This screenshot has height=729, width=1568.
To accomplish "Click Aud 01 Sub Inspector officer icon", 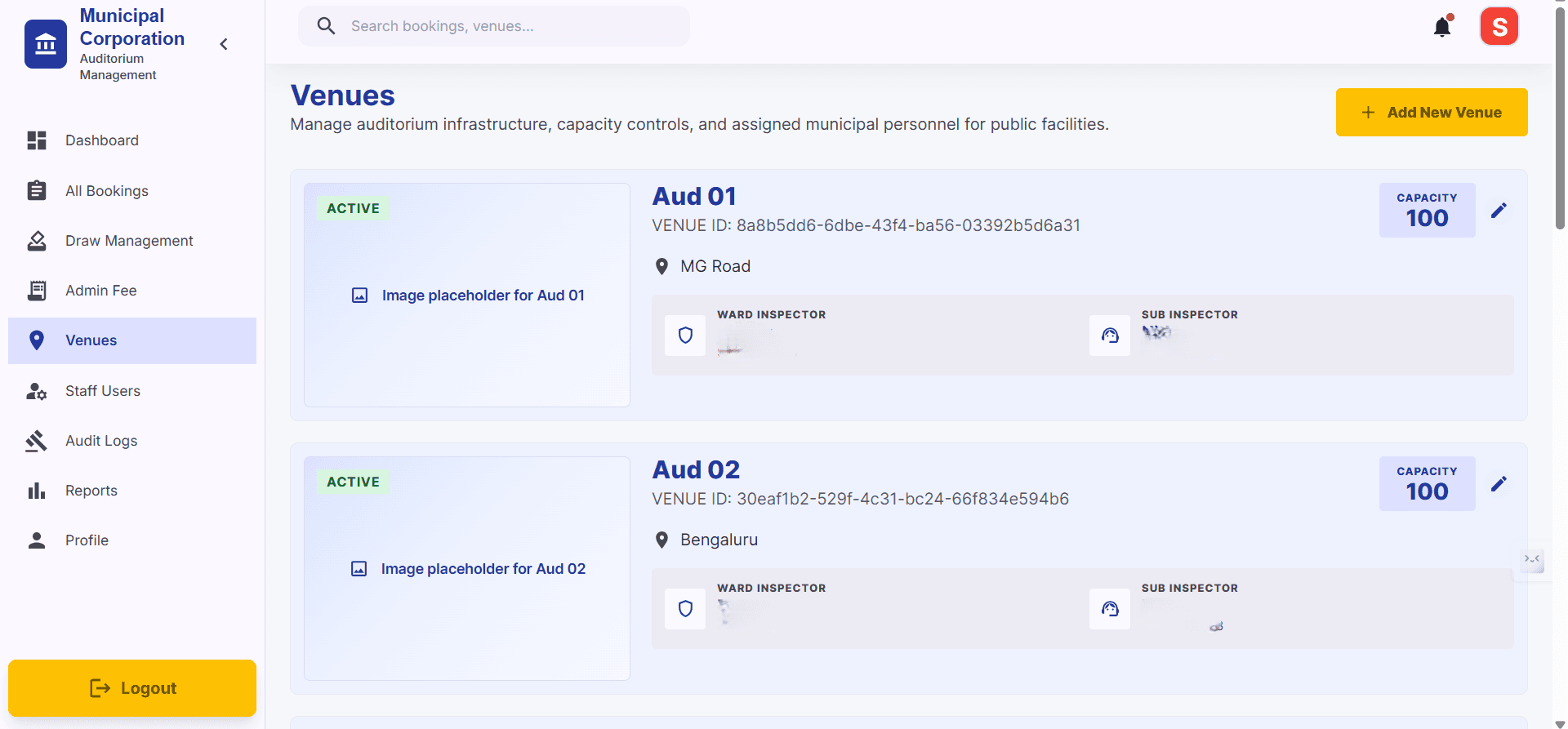I will tap(1110, 336).
